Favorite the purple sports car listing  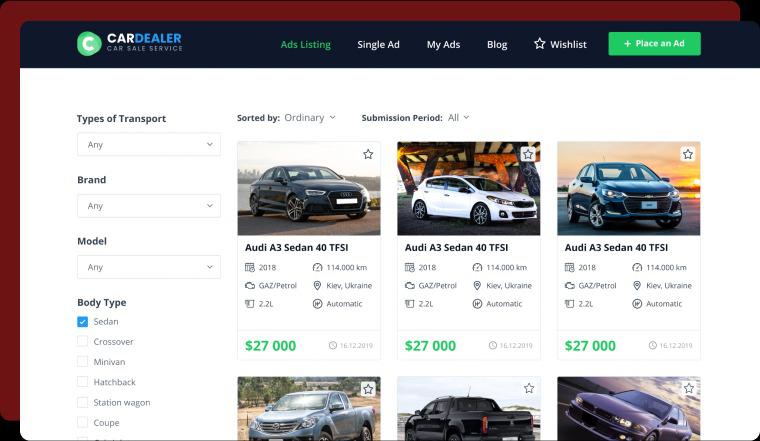pos(689,388)
